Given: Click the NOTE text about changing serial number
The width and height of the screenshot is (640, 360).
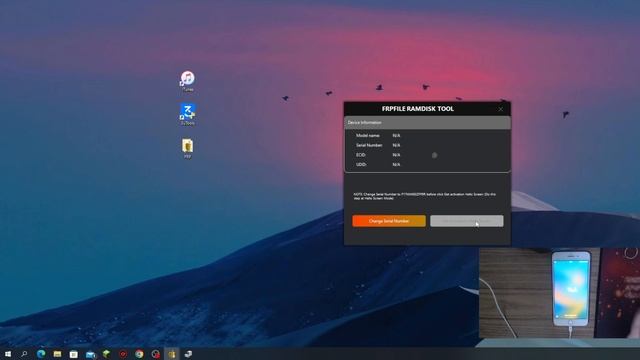Looking at the screenshot, I should (424, 196).
